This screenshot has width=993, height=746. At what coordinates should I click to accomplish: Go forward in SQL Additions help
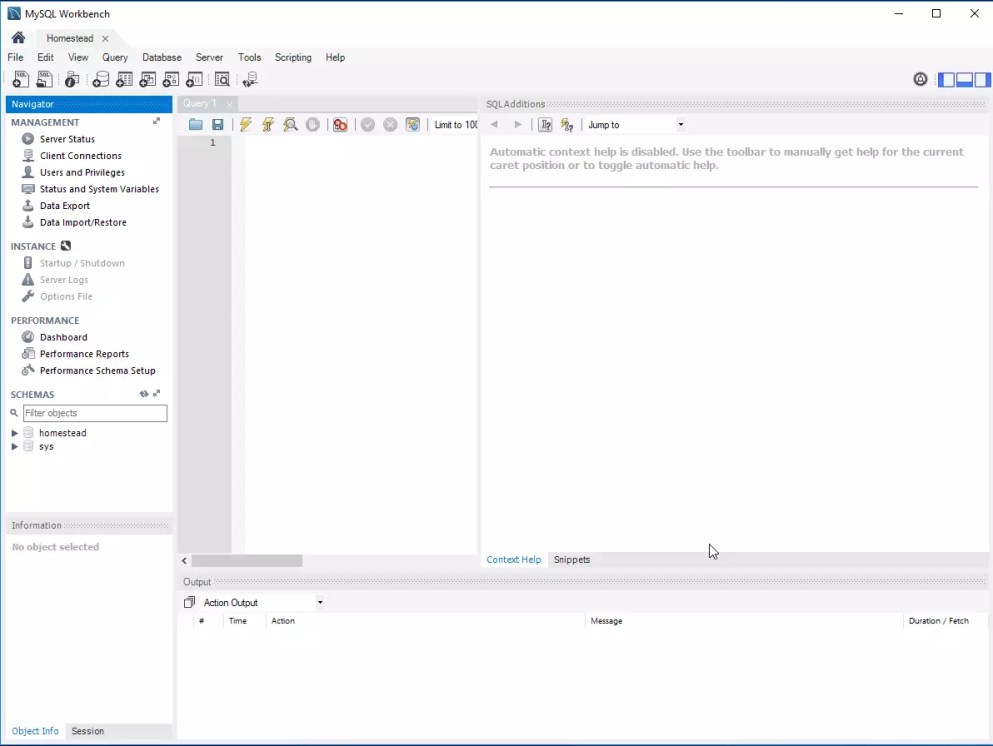tap(517, 125)
